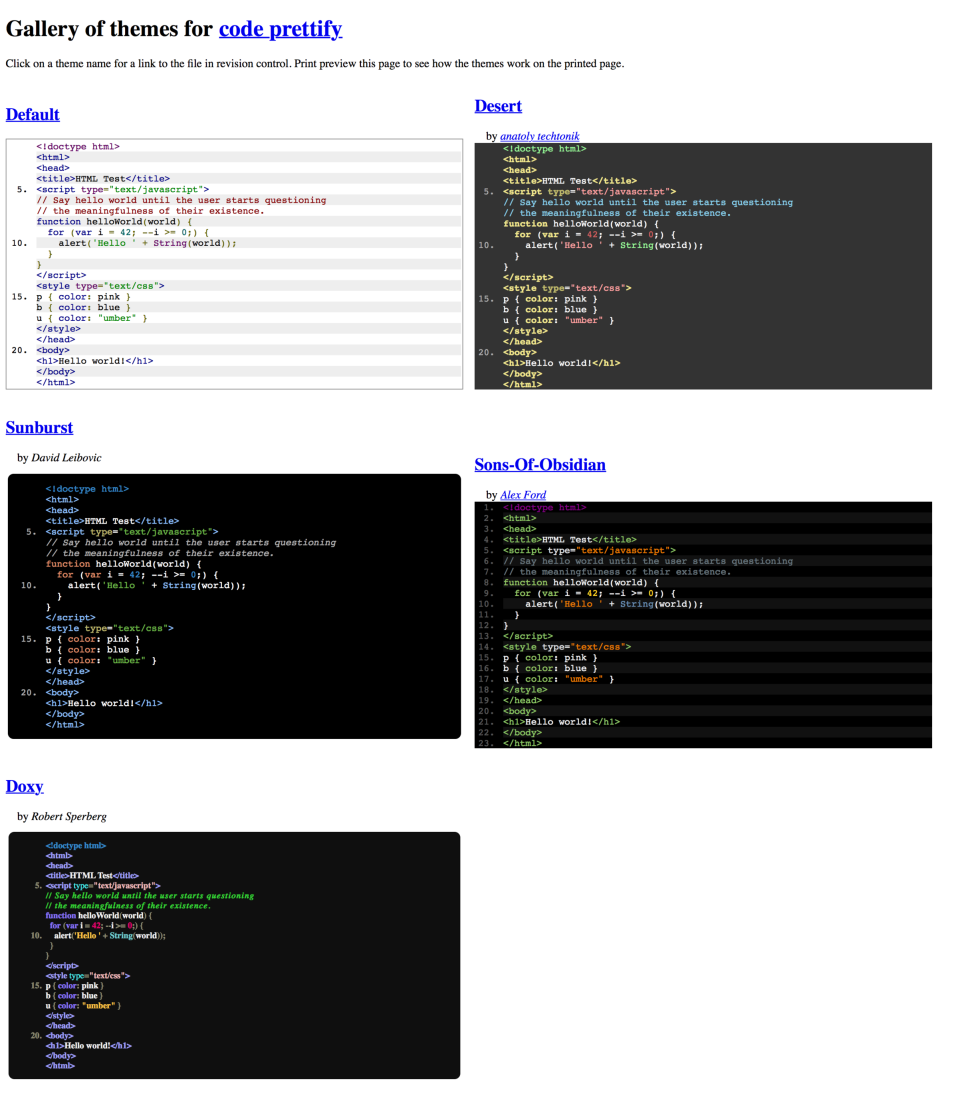This screenshot has height=1107, width=966.
Task: Click '<h1>Hello world!</h1>' in Doxy sample
Action: click(x=89, y=1046)
